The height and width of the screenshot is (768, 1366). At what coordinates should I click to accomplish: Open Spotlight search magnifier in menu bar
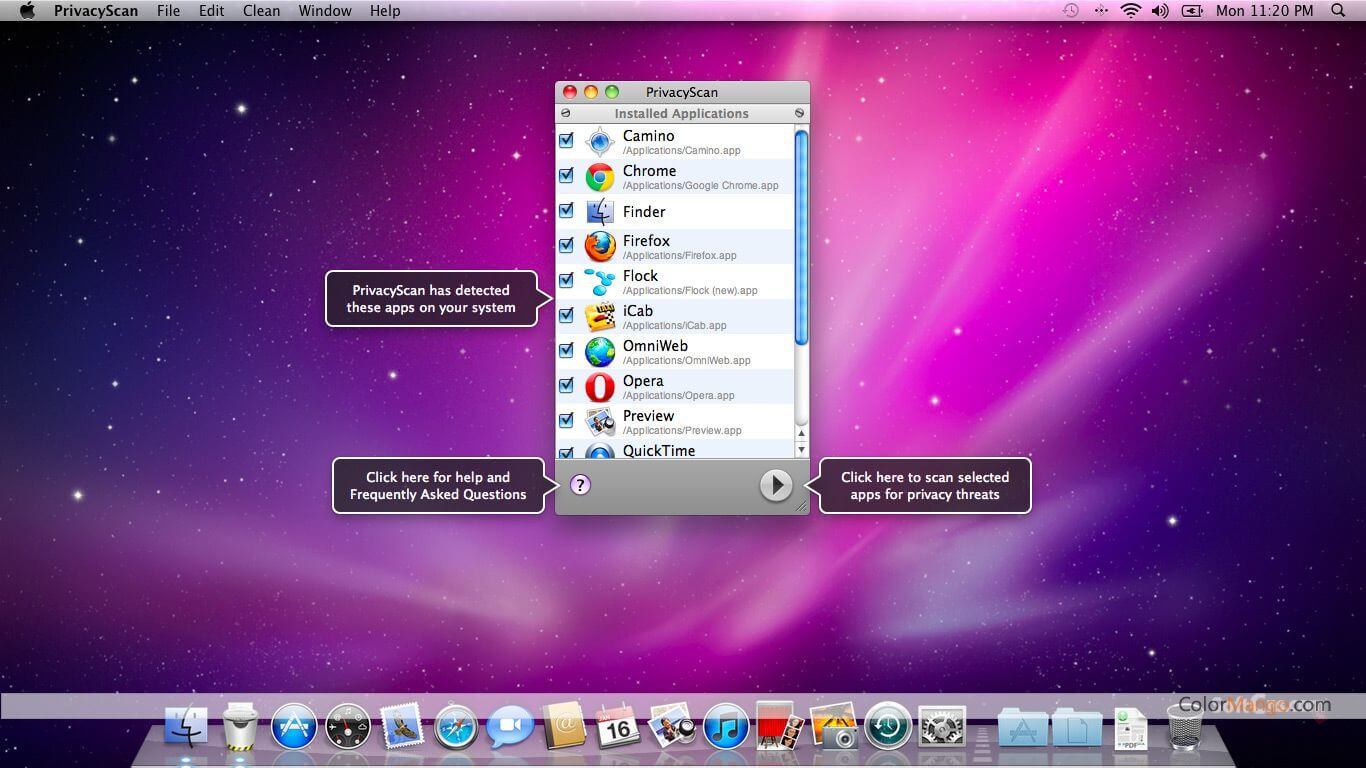1338,11
